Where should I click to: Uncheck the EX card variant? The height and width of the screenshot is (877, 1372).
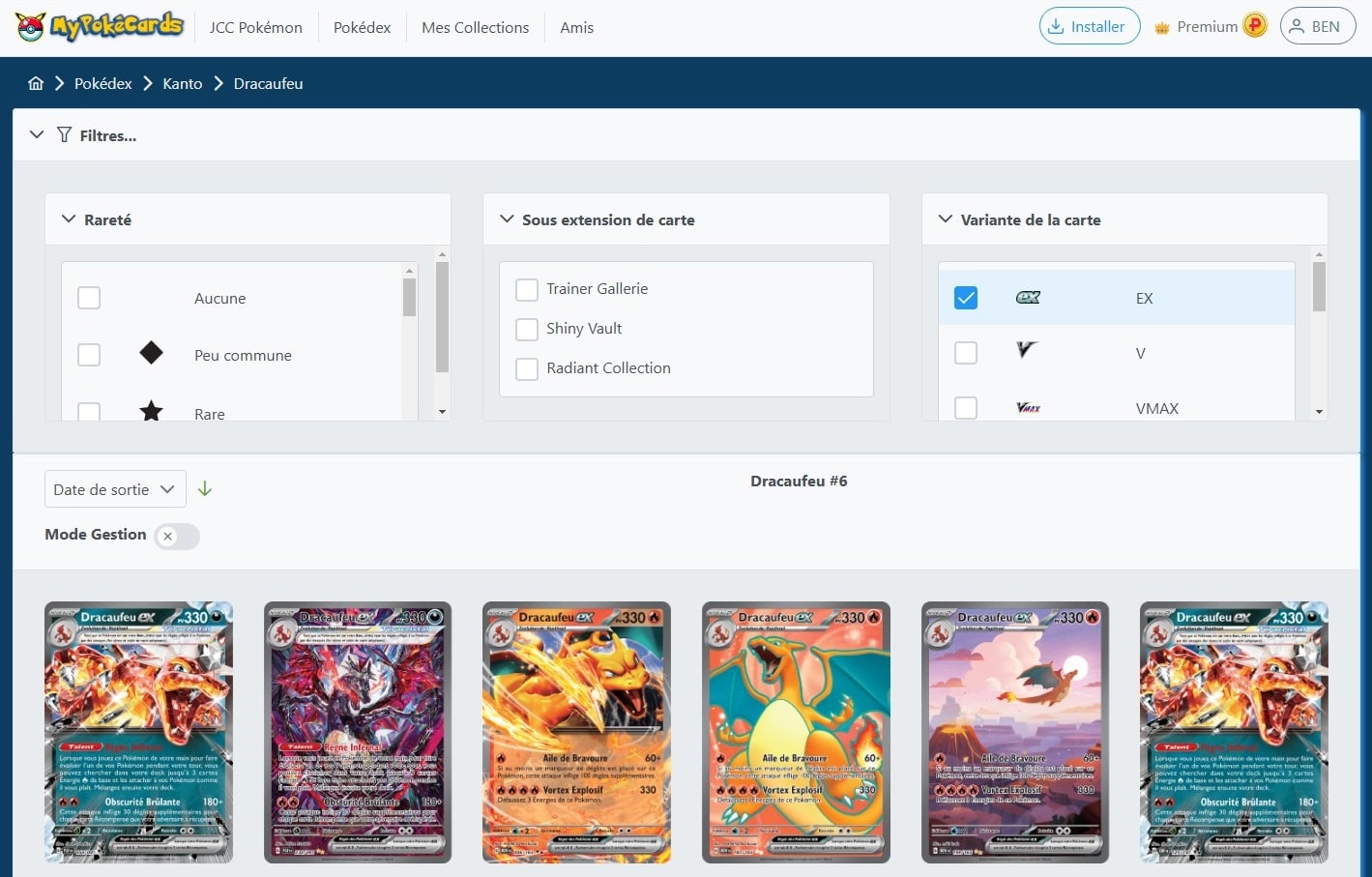[965, 298]
